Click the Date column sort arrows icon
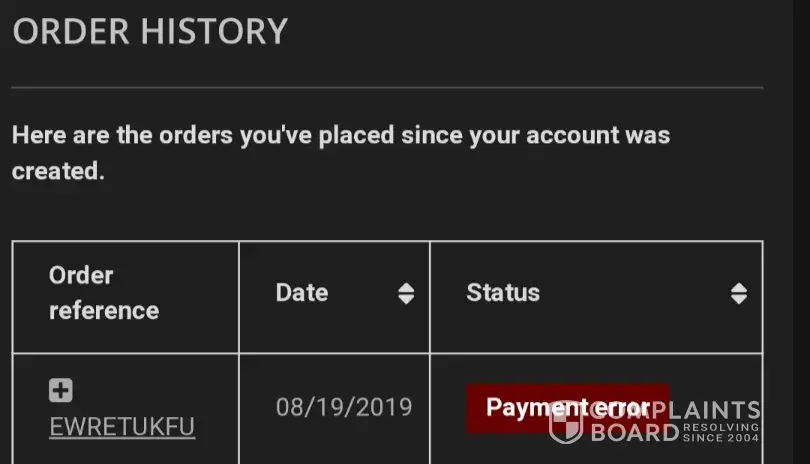810x464 pixels. point(406,293)
